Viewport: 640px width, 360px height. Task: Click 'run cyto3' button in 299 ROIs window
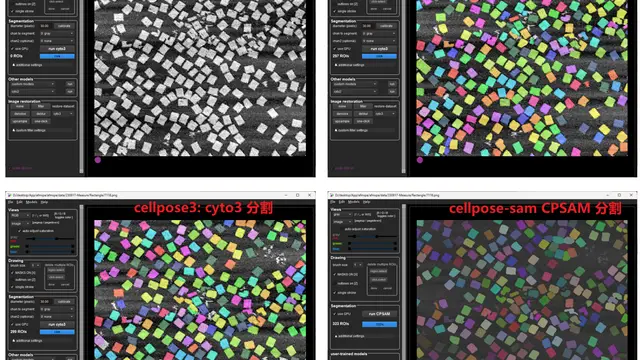click(57, 324)
